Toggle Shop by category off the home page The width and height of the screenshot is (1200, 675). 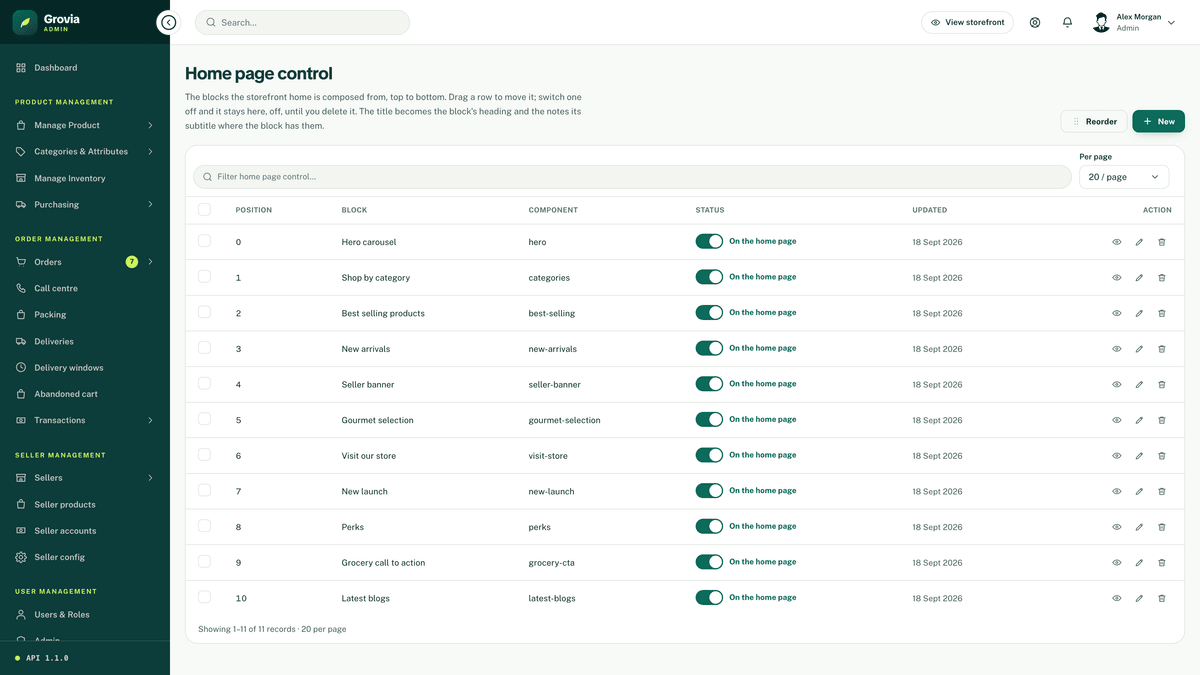point(709,277)
